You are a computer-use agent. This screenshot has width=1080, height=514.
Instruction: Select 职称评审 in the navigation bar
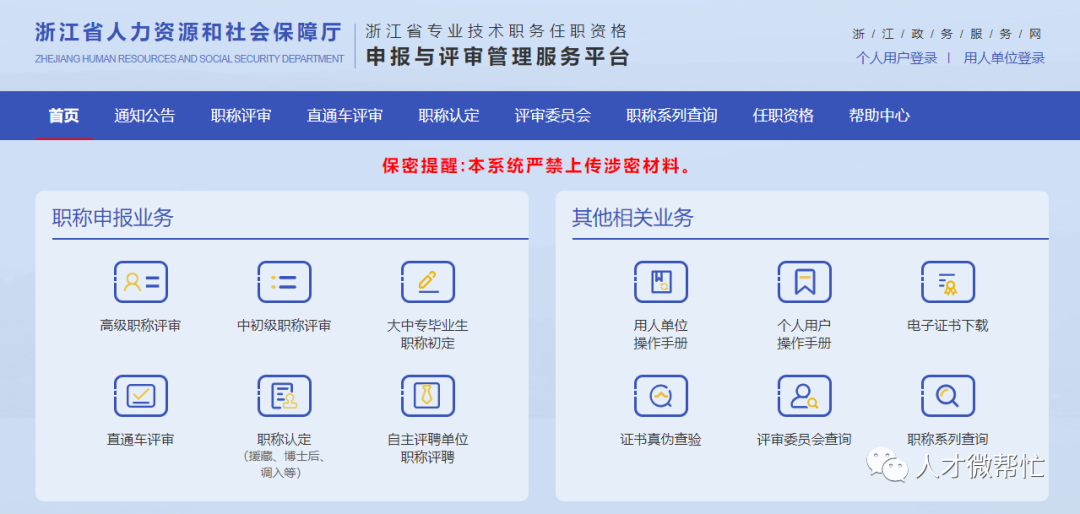(x=241, y=116)
